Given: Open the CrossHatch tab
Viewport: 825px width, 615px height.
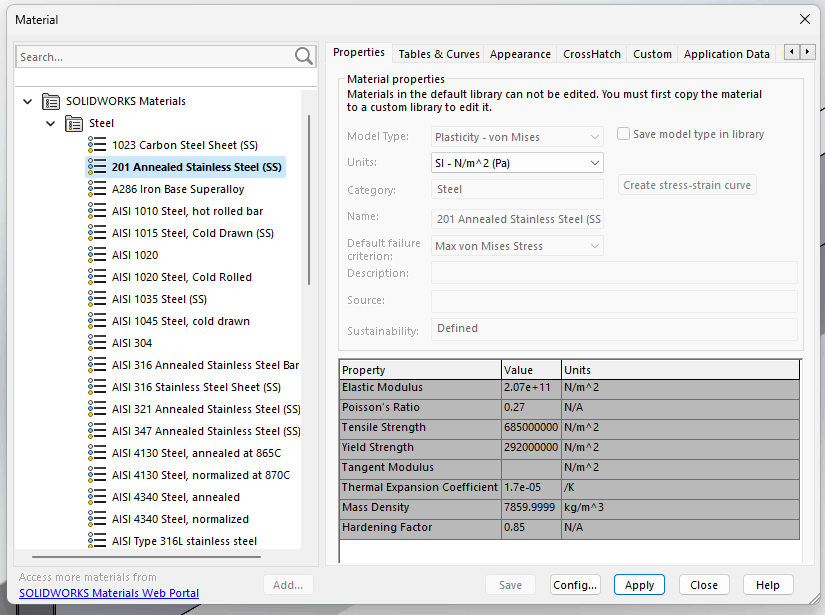Looking at the screenshot, I should coord(591,54).
